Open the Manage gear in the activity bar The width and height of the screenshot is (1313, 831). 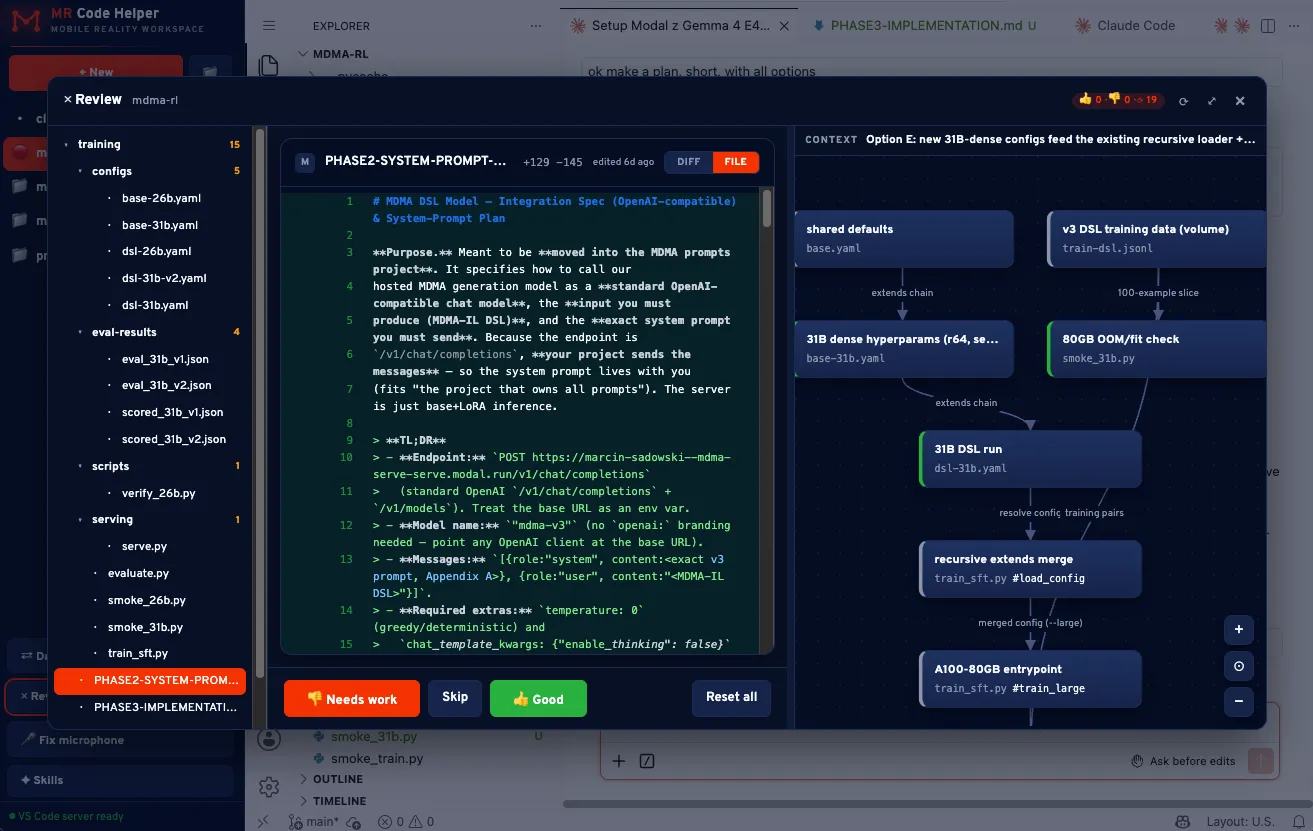(x=268, y=787)
